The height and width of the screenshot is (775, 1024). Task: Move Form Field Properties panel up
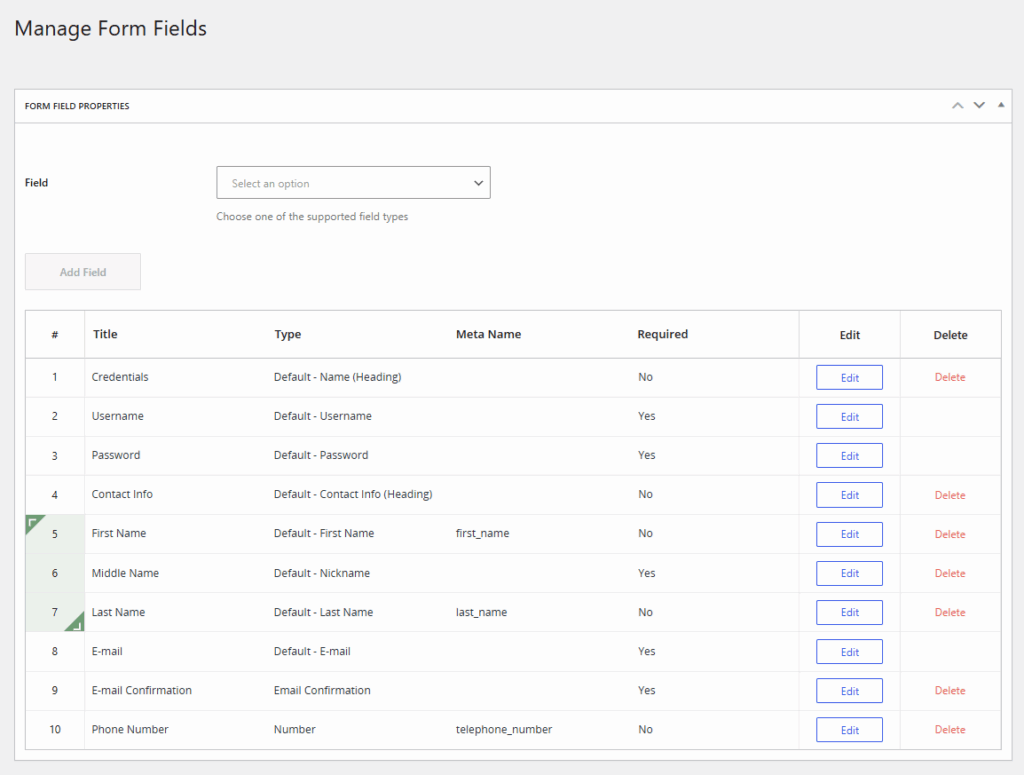point(957,105)
